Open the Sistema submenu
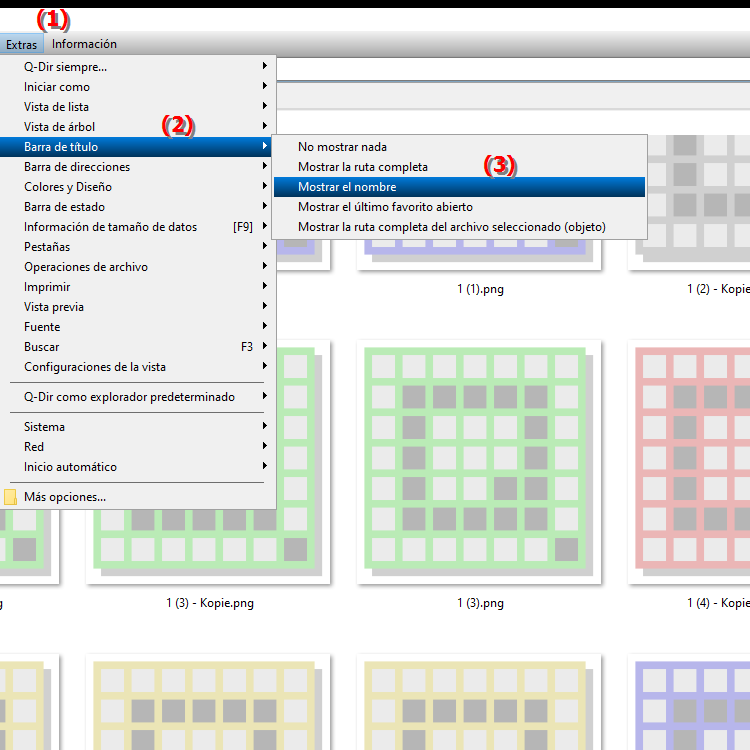This screenshot has width=750, height=750. click(138, 427)
